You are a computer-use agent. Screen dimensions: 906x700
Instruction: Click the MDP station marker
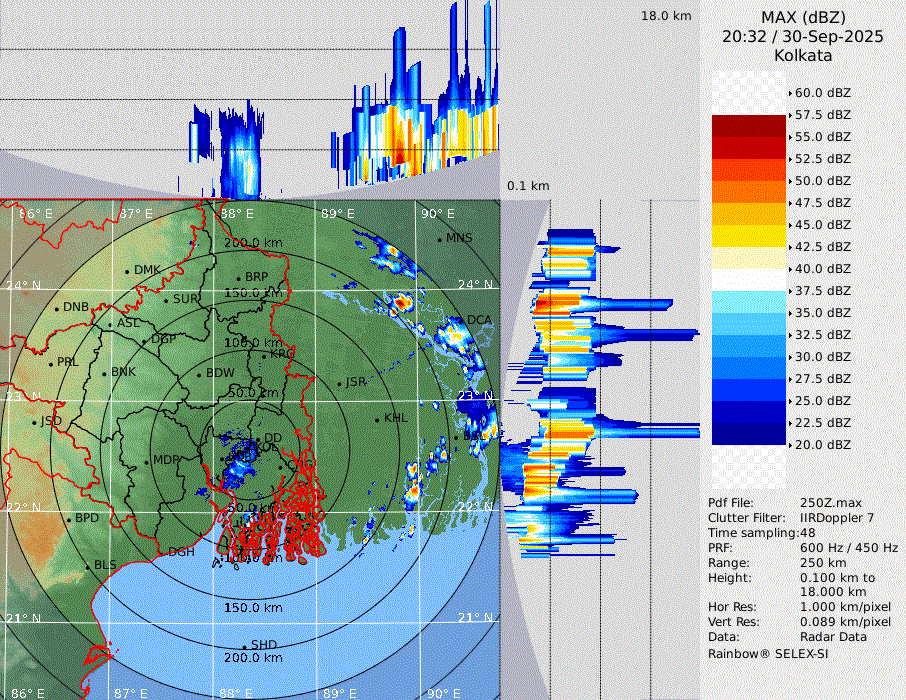tap(147, 461)
